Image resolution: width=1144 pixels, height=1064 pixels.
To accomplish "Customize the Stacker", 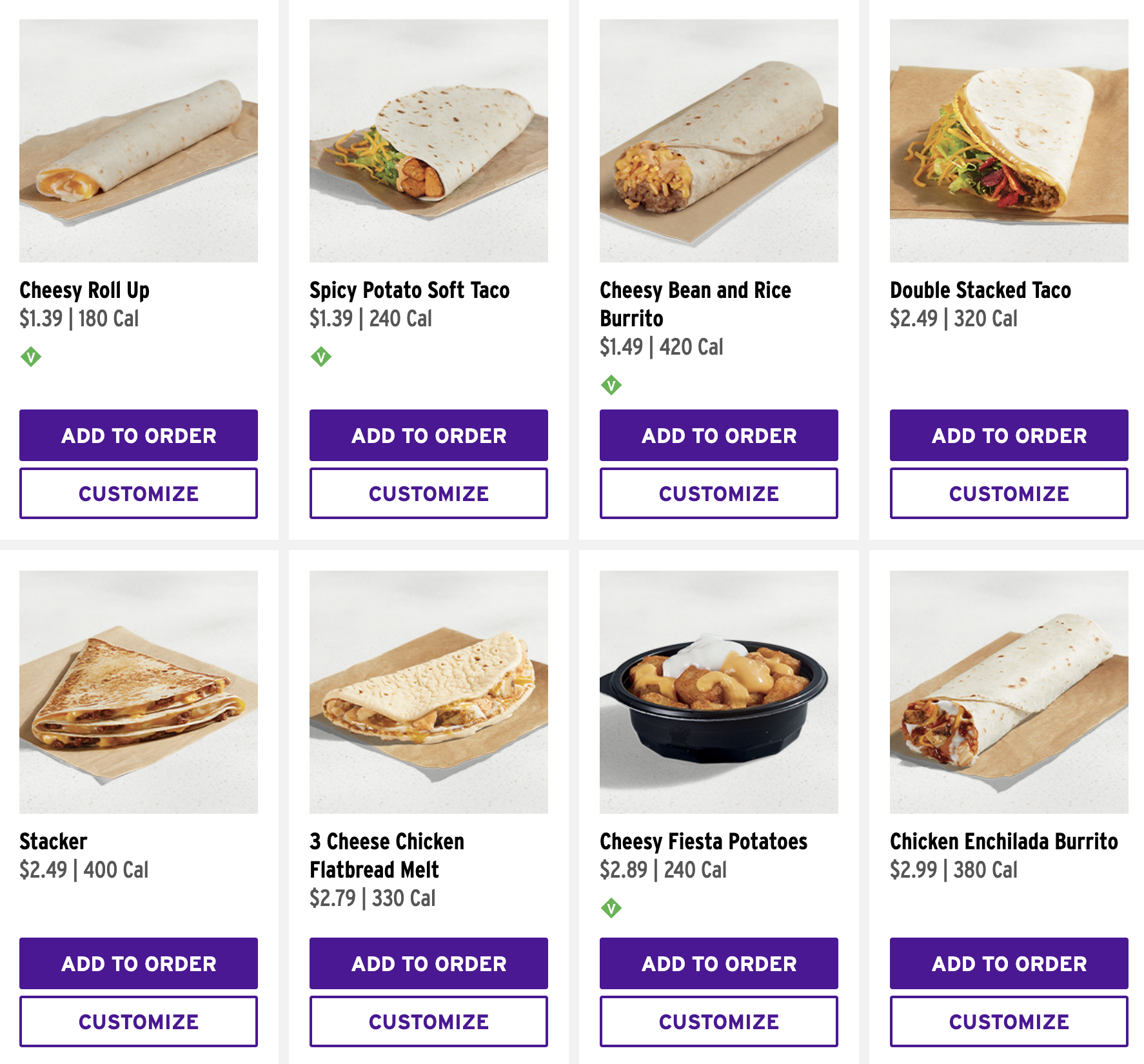I will click(x=138, y=1021).
